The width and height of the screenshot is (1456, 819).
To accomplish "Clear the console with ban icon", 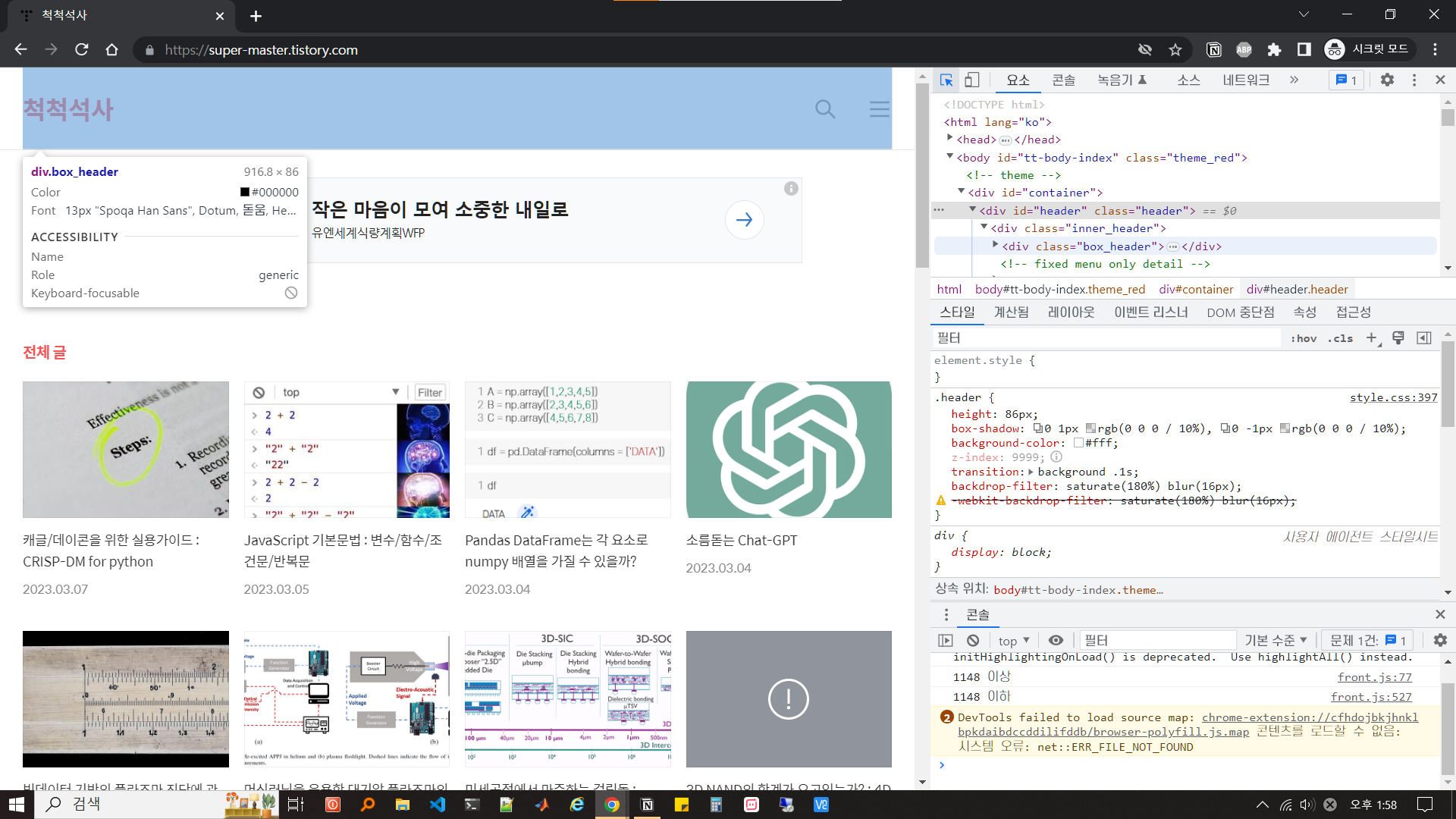I will (973, 641).
